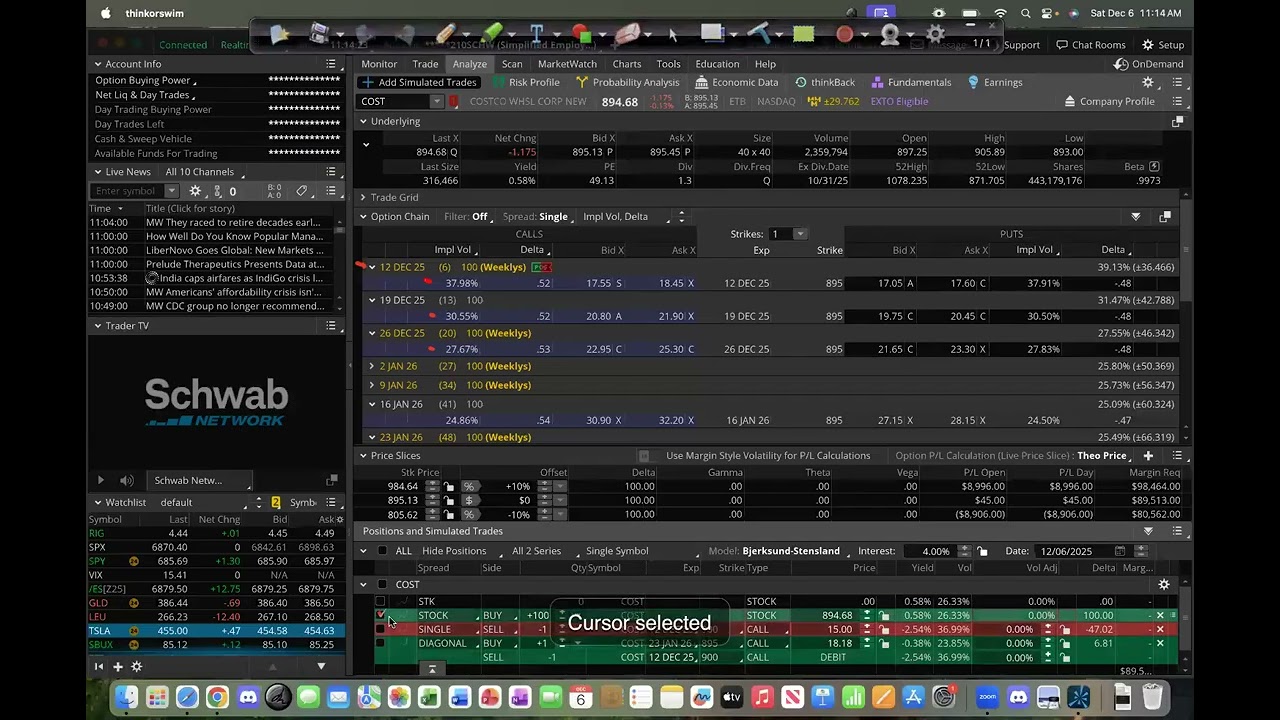Screen dimensions: 1280x720
Task: Open Live News panel menu icon
Action: coord(330,172)
